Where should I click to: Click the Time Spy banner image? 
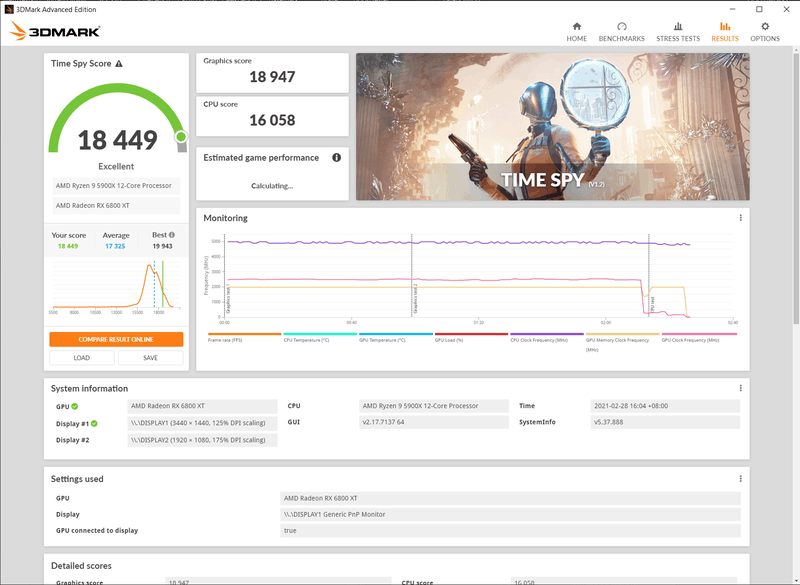[x=552, y=125]
